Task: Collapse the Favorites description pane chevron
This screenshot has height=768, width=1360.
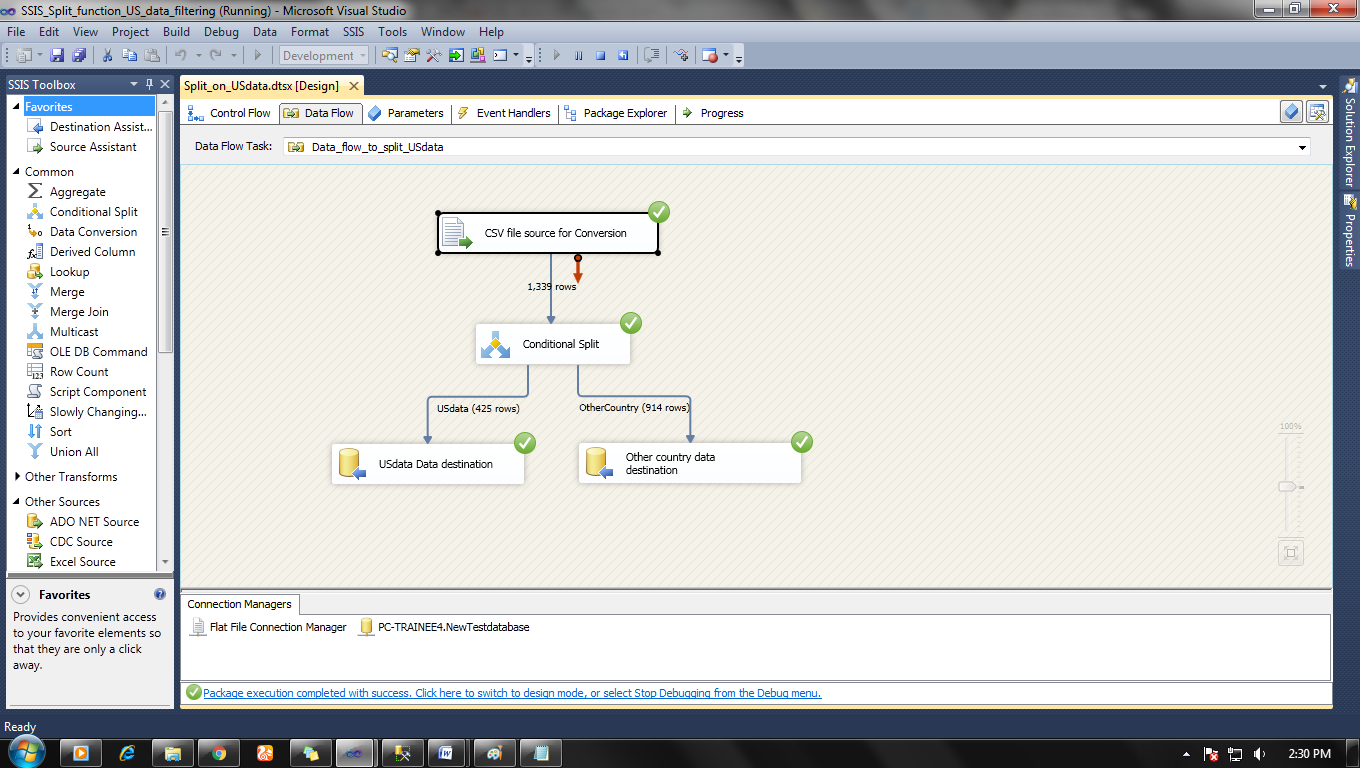Action: point(20,594)
